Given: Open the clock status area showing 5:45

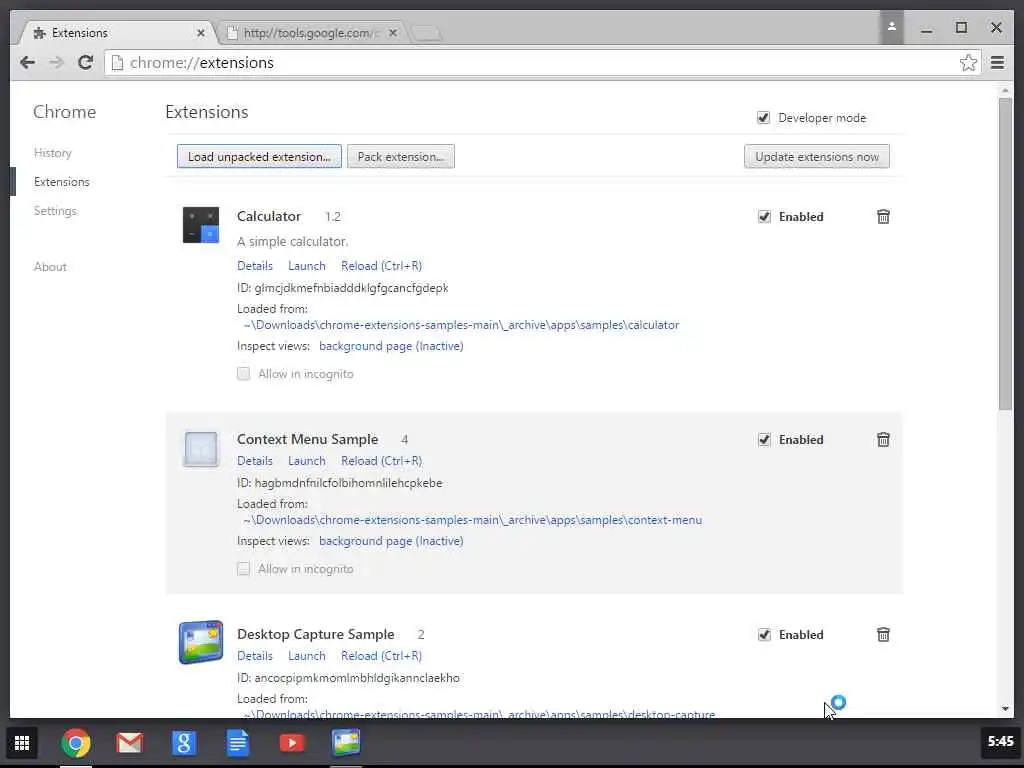Looking at the screenshot, I should pyautogui.click(x=1000, y=742).
